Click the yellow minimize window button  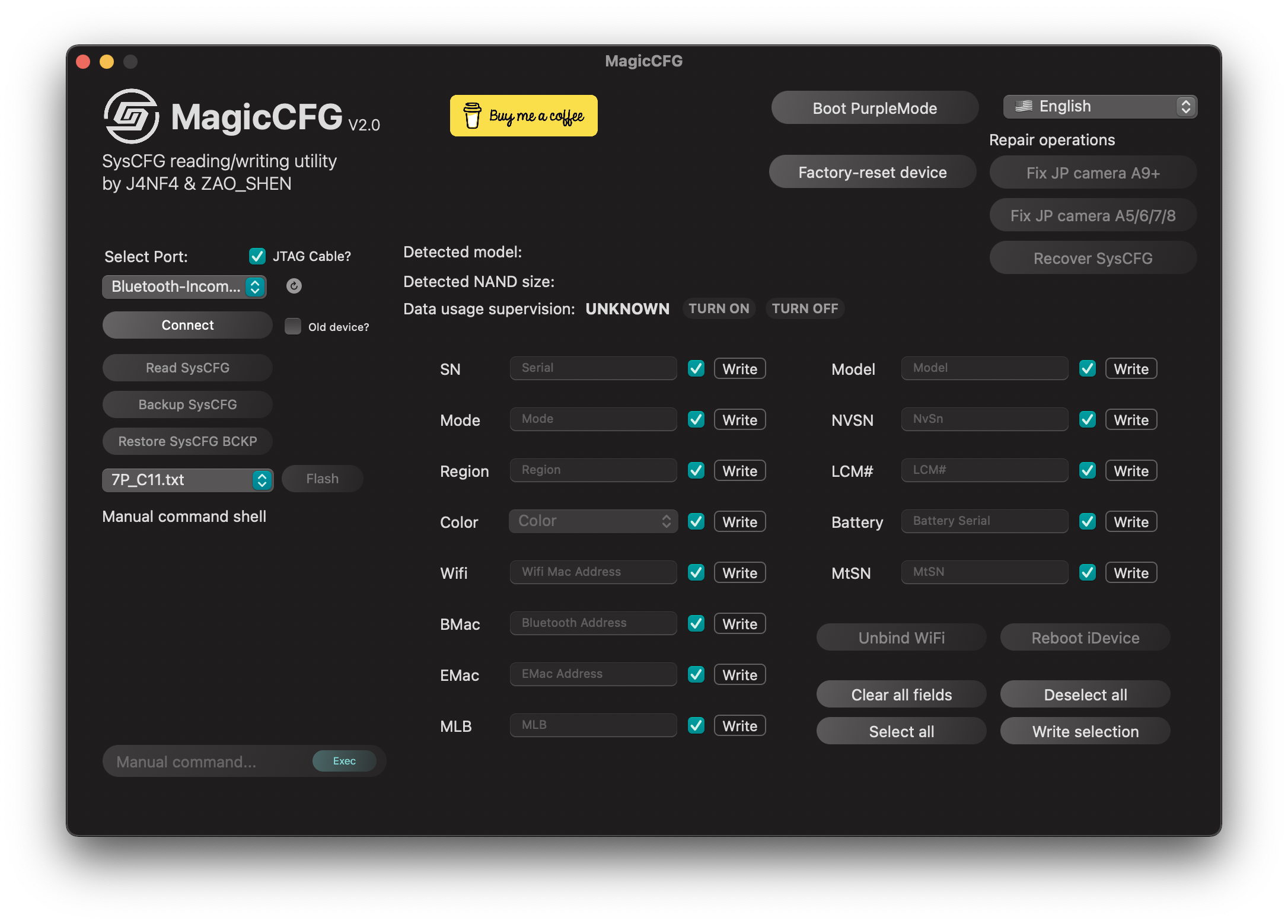point(107,62)
